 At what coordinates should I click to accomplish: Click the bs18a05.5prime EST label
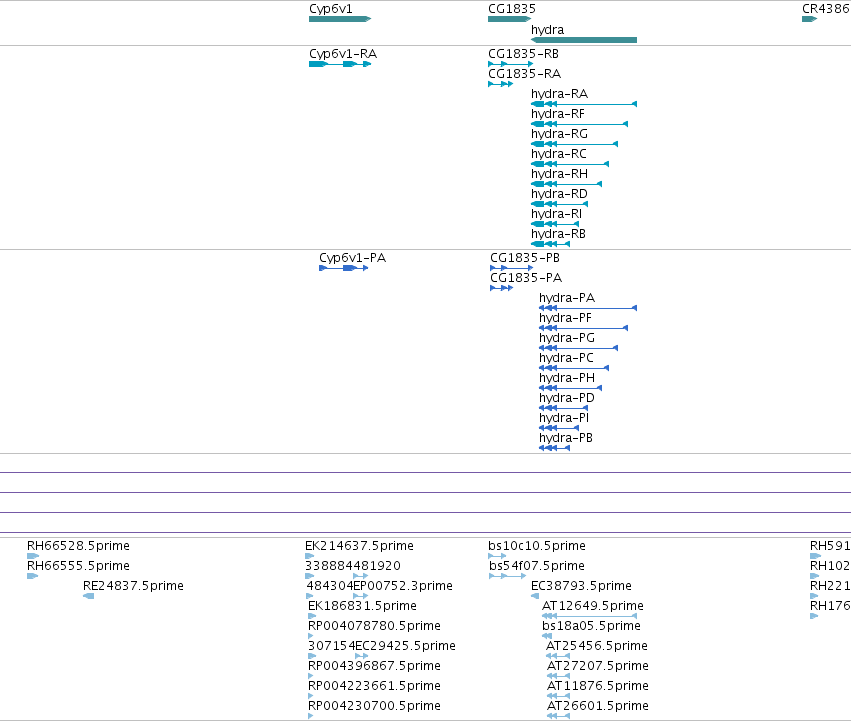591,626
